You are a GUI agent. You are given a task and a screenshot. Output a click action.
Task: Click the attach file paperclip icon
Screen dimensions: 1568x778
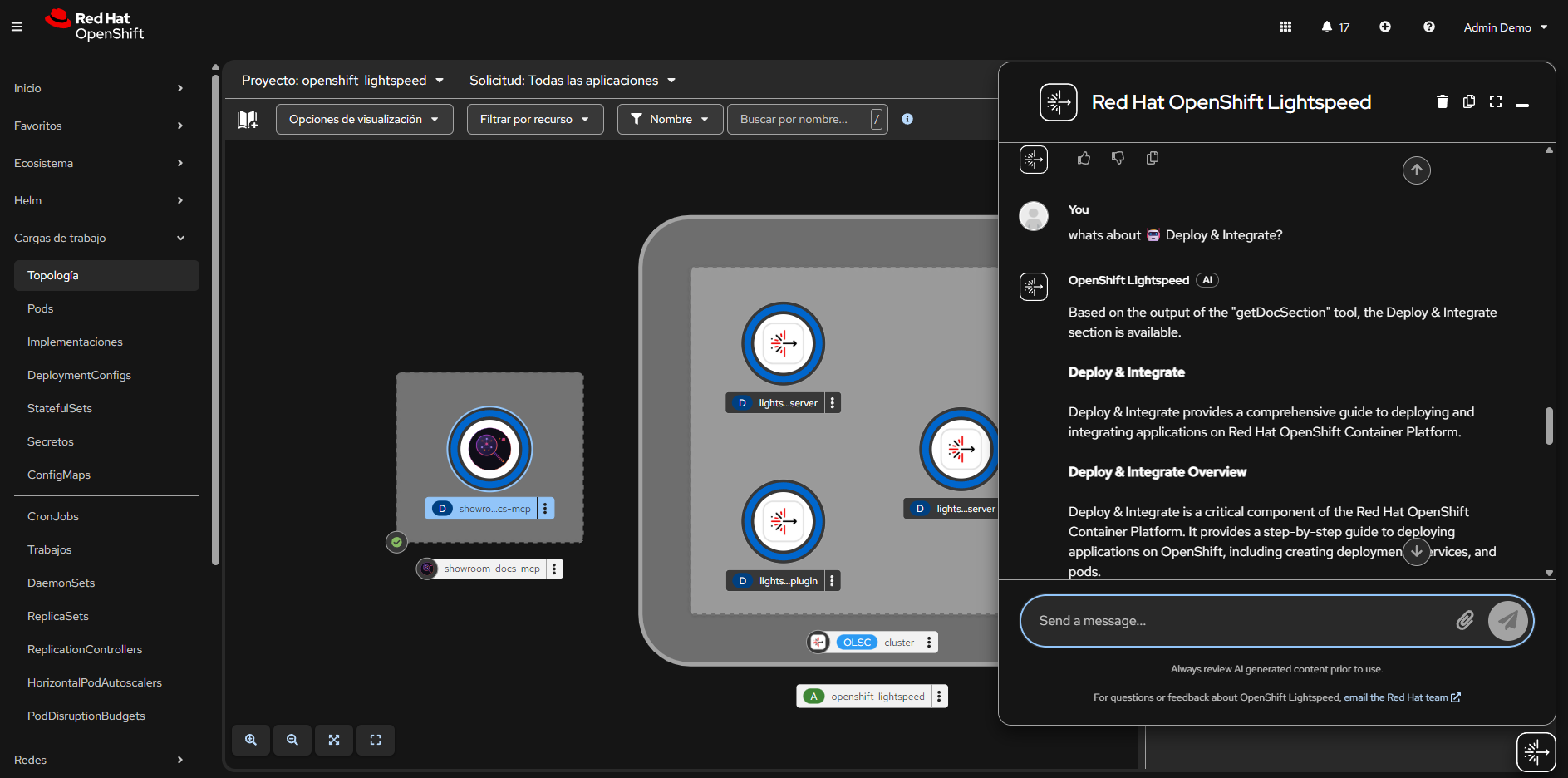[1465, 620]
